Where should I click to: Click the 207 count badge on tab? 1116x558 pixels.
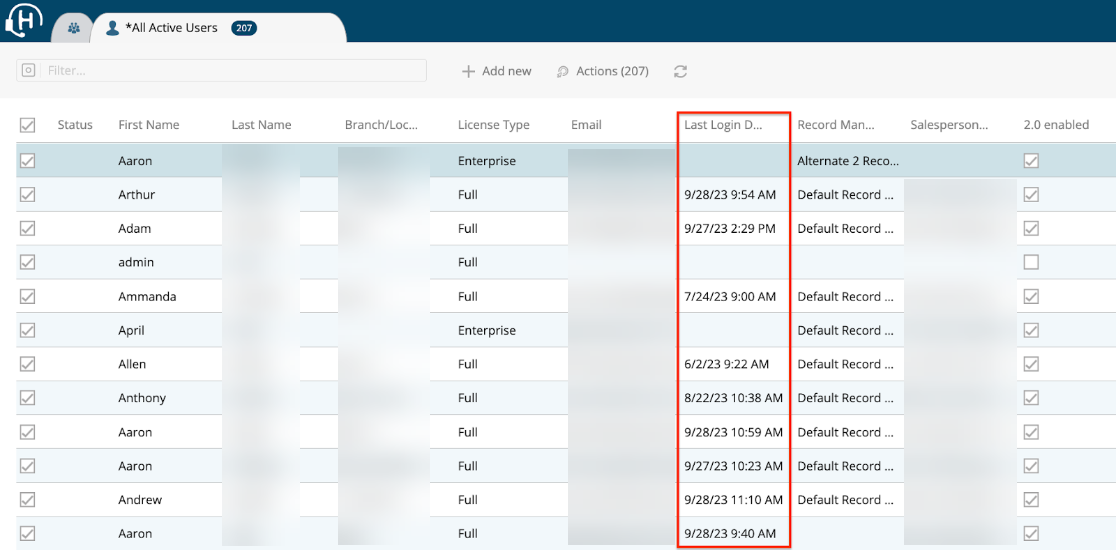244,28
